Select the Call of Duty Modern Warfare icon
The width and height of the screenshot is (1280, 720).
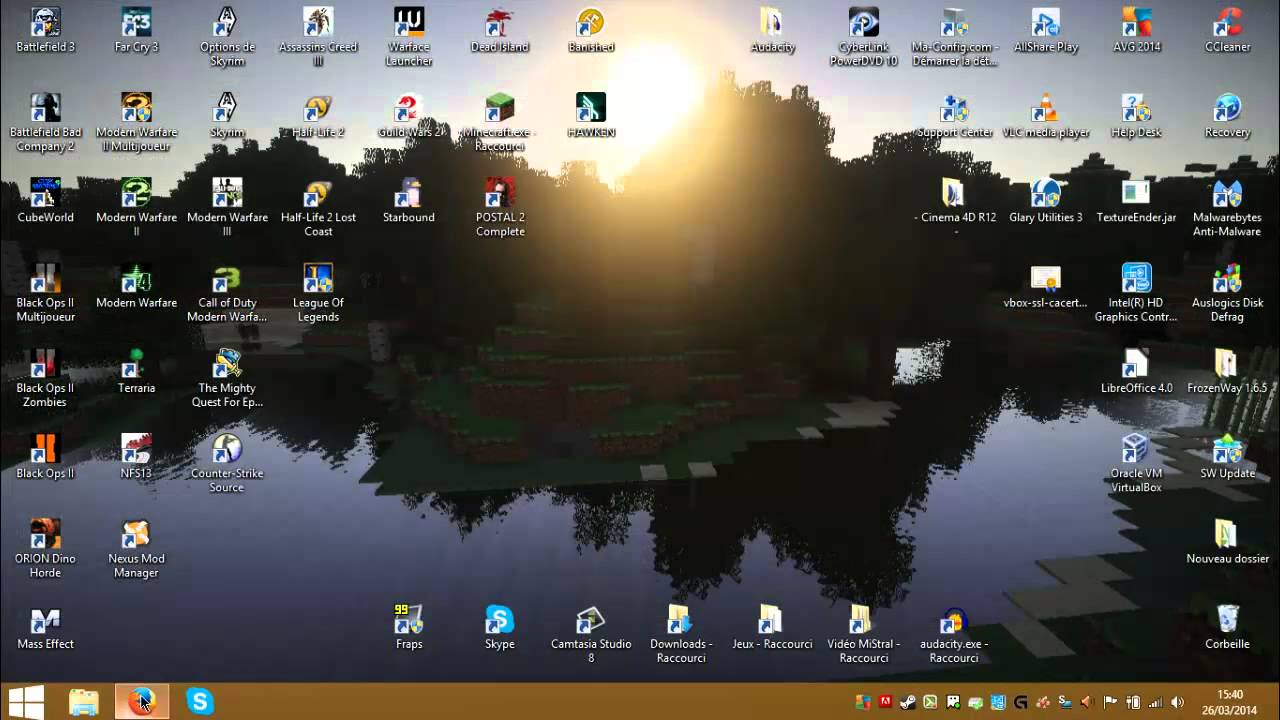(227, 277)
